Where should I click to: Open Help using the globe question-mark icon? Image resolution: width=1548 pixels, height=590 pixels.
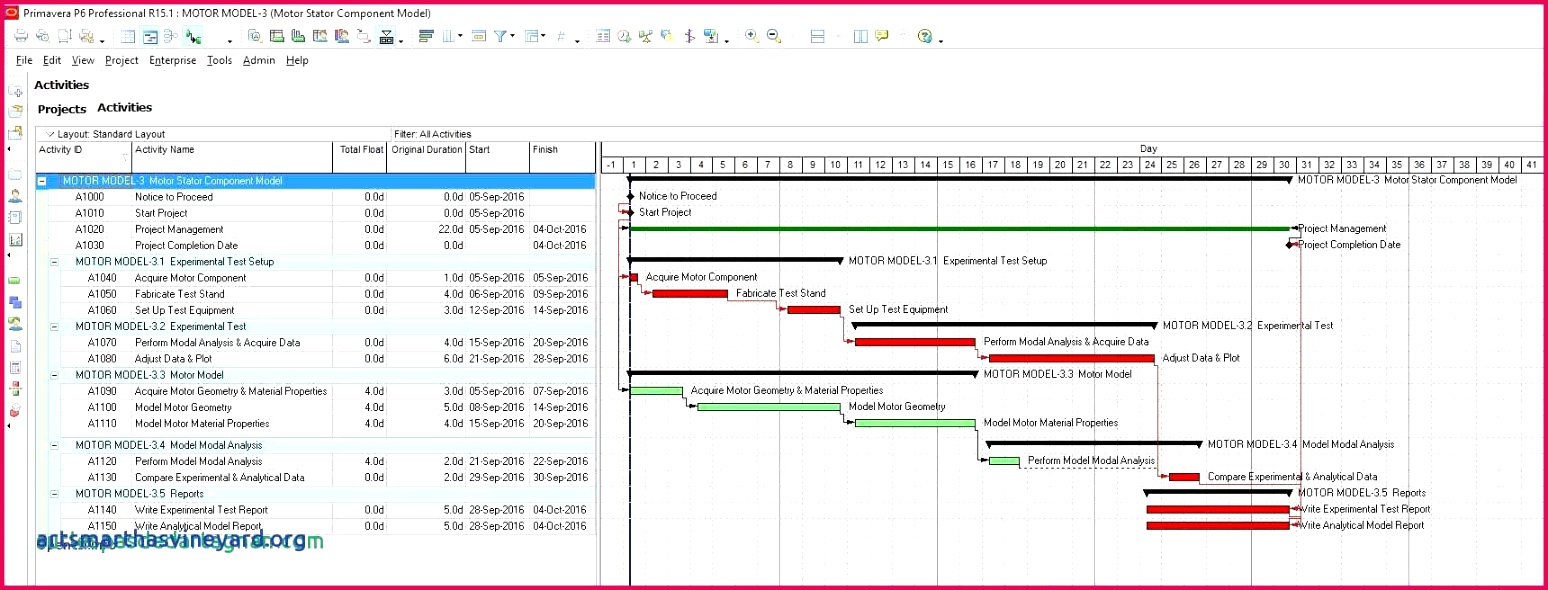point(925,37)
